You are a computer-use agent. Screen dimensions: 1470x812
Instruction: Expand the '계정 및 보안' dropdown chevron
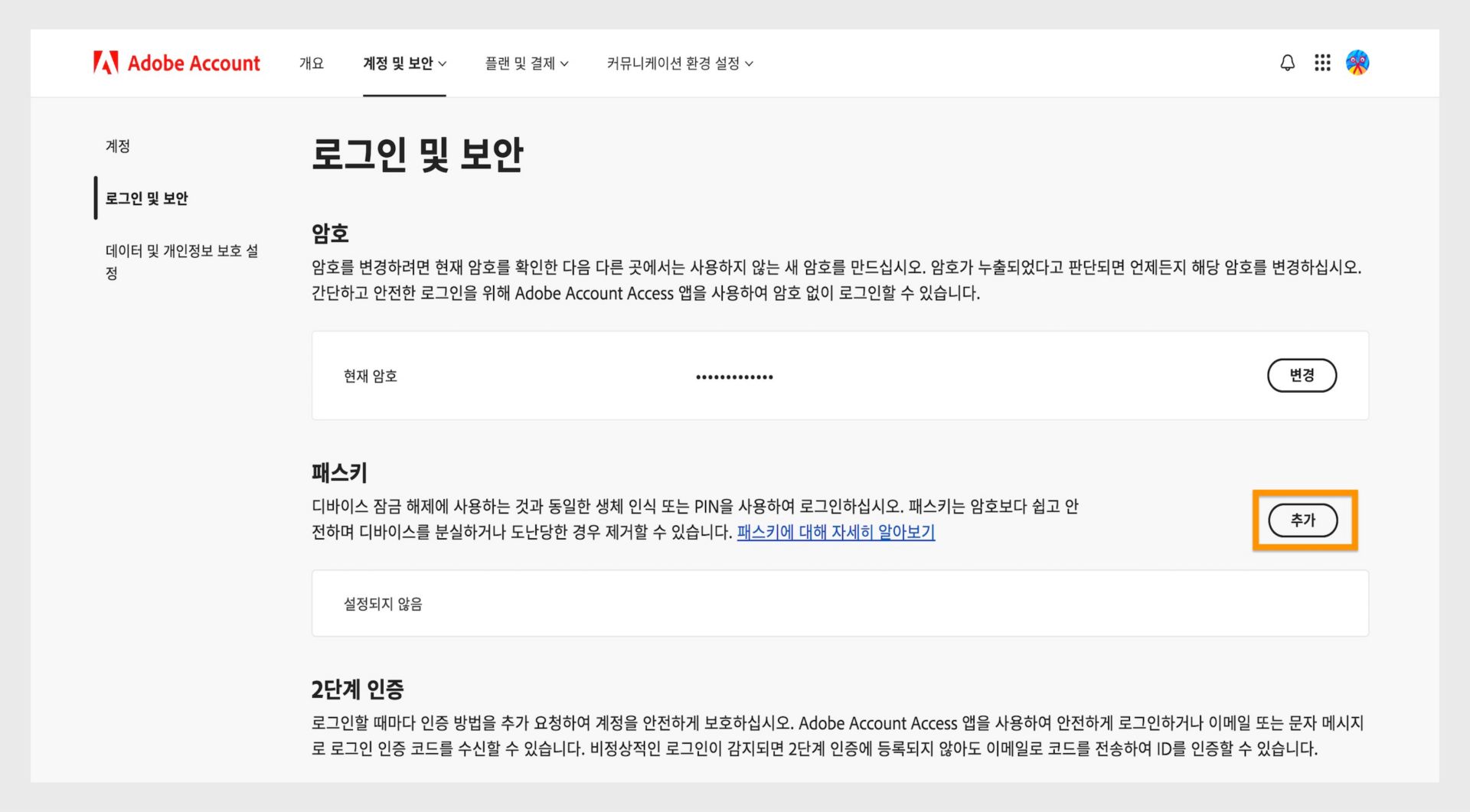tap(443, 64)
